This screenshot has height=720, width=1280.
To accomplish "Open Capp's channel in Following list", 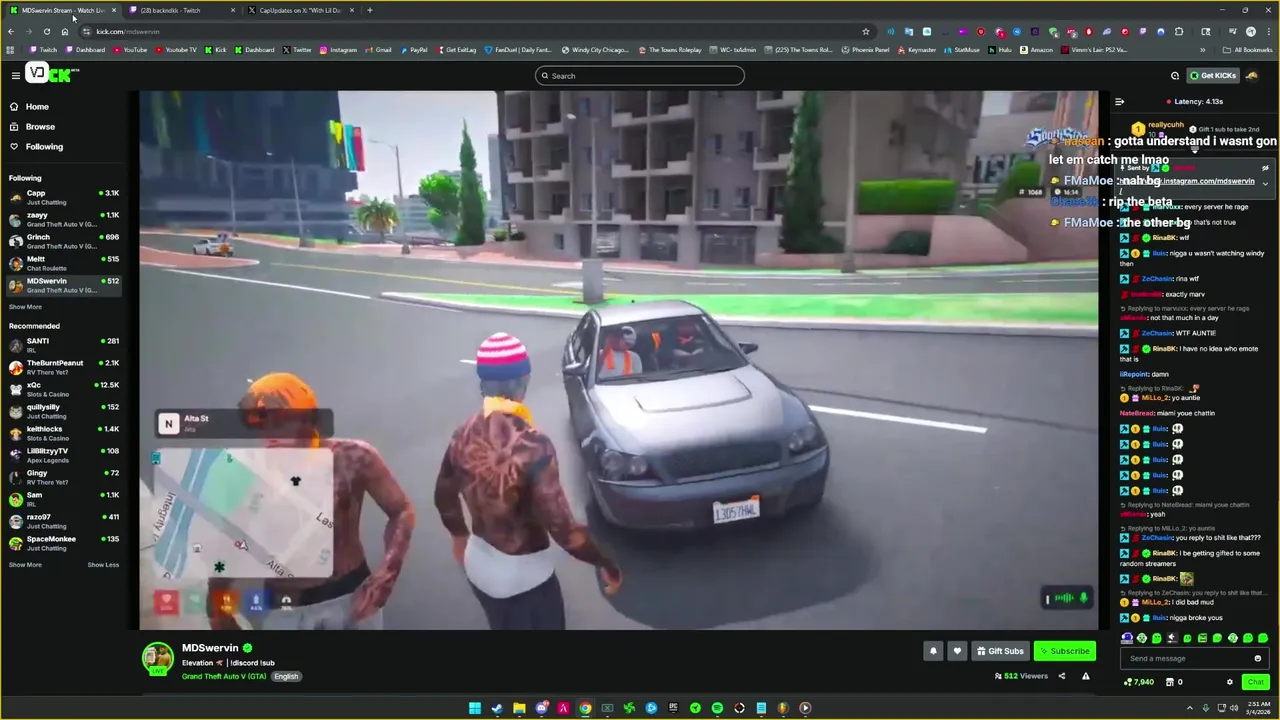I will click(64, 197).
